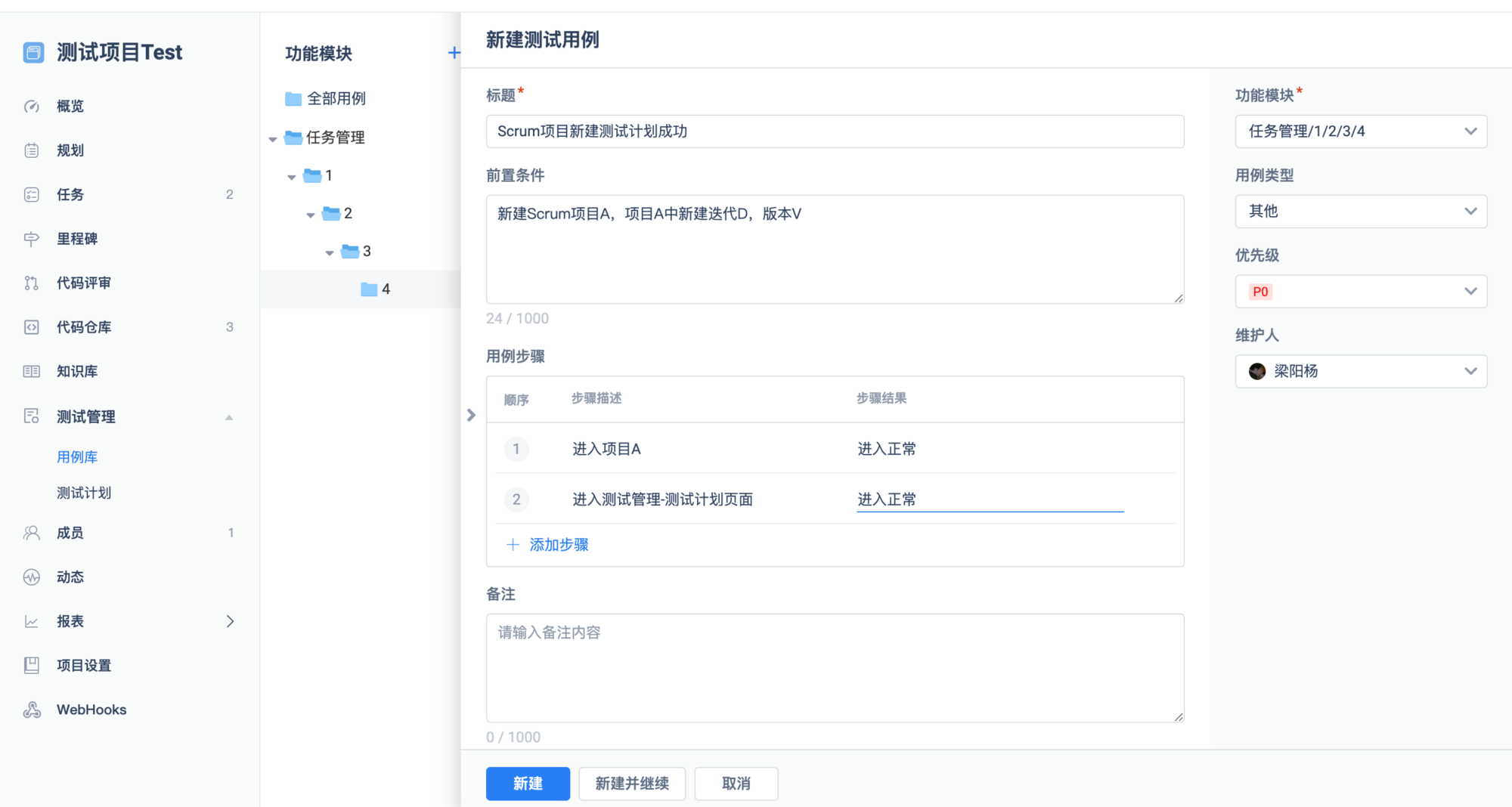This screenshot has width=1512, height=807.
Task: Click the plus icon beside 功能模块 header
Action: [454, 53]
